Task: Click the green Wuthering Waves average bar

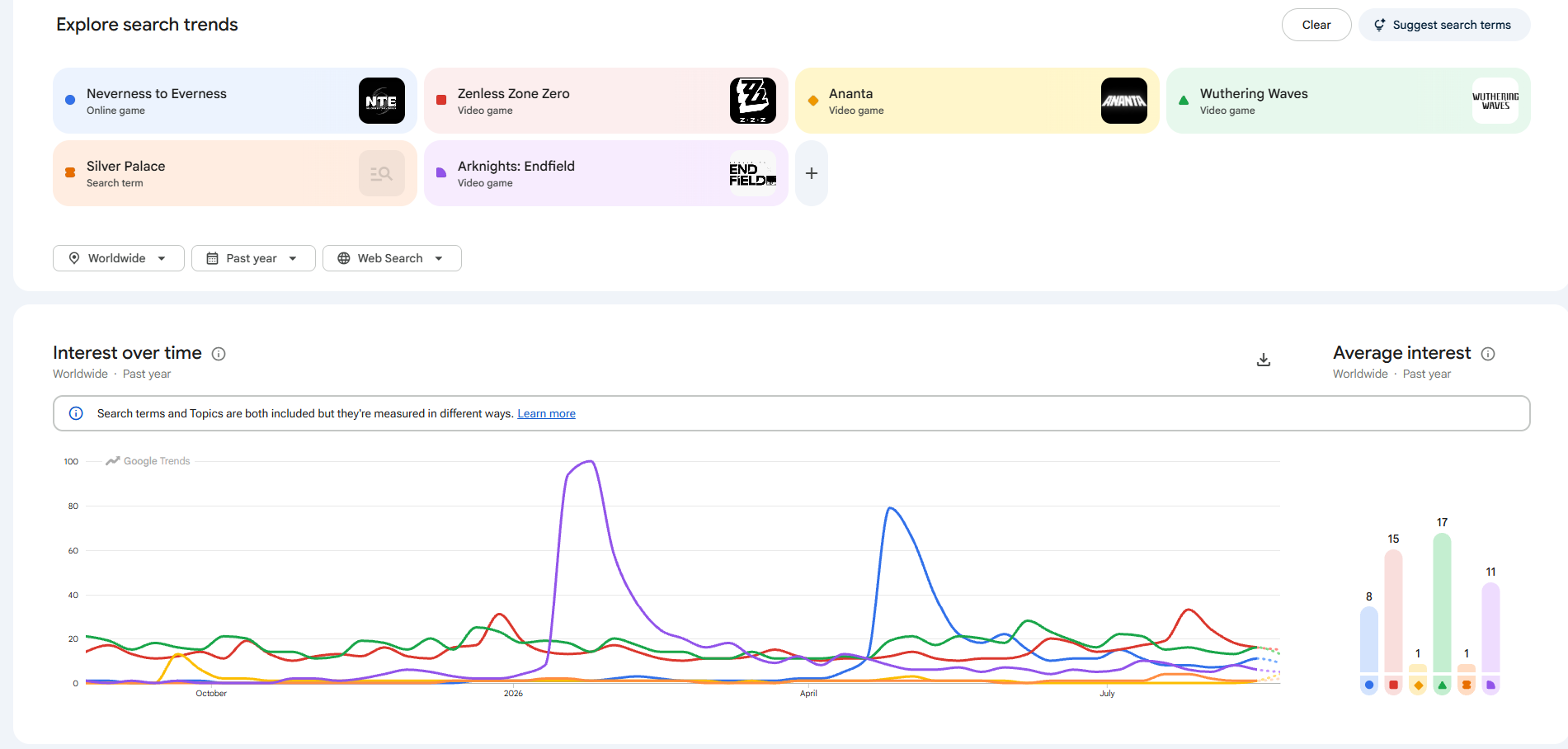Action: [x=1443, y=603]
